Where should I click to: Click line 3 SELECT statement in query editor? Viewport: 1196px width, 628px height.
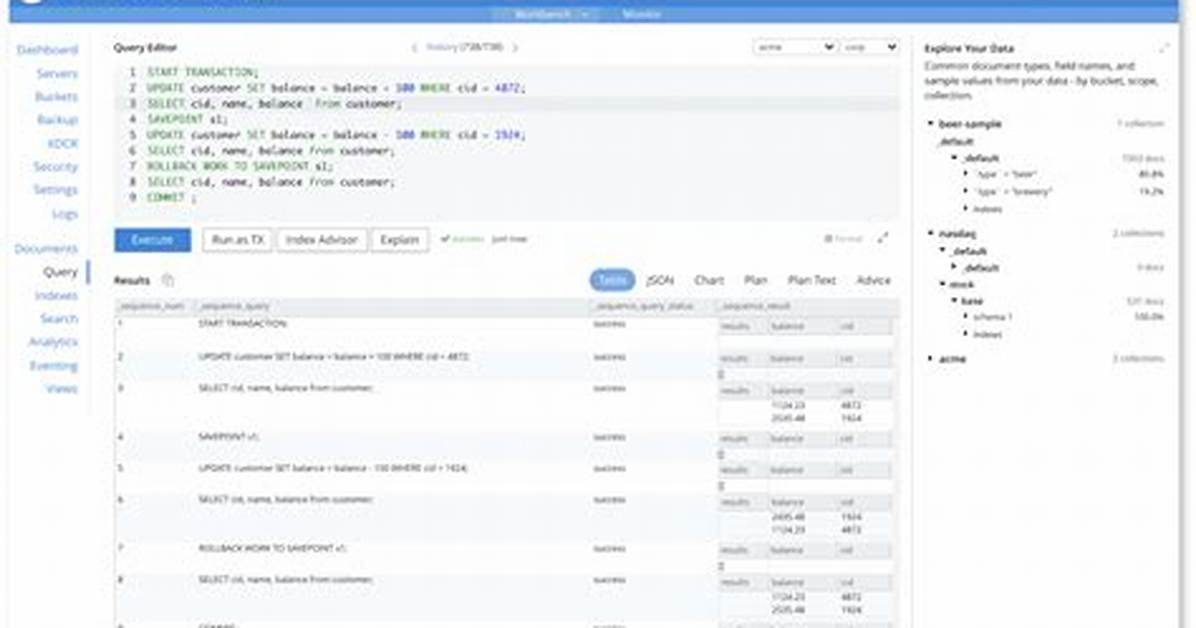[x=275, y=104]
